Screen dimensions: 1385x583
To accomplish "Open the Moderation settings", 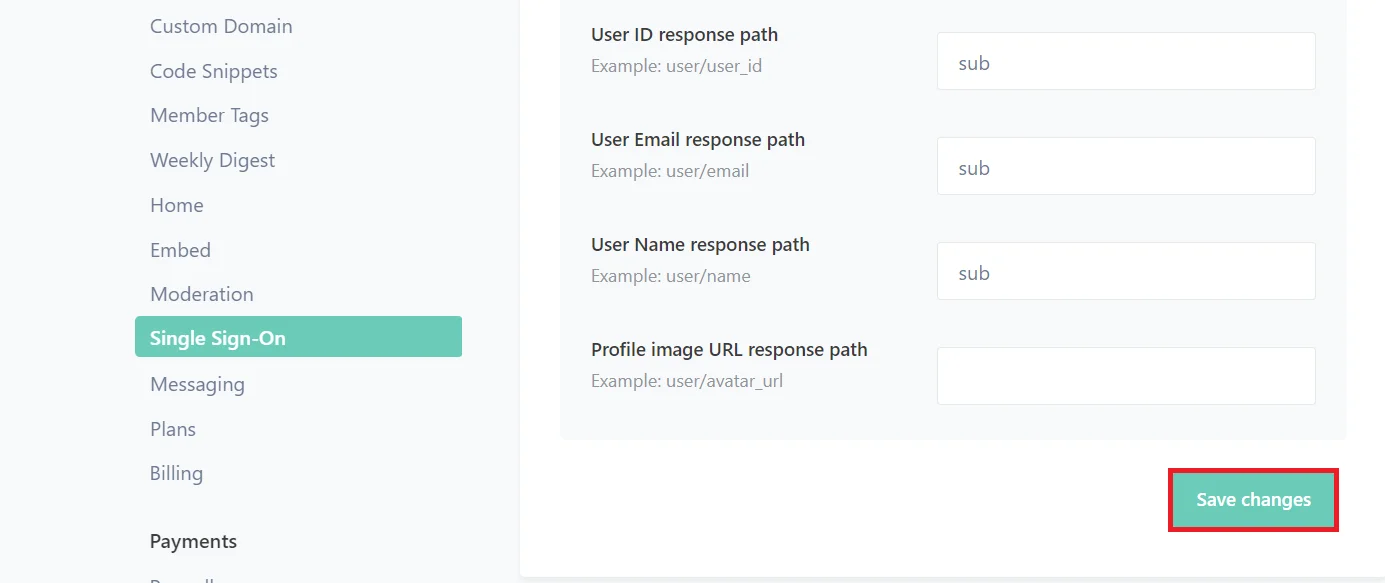I will [201, 294].
